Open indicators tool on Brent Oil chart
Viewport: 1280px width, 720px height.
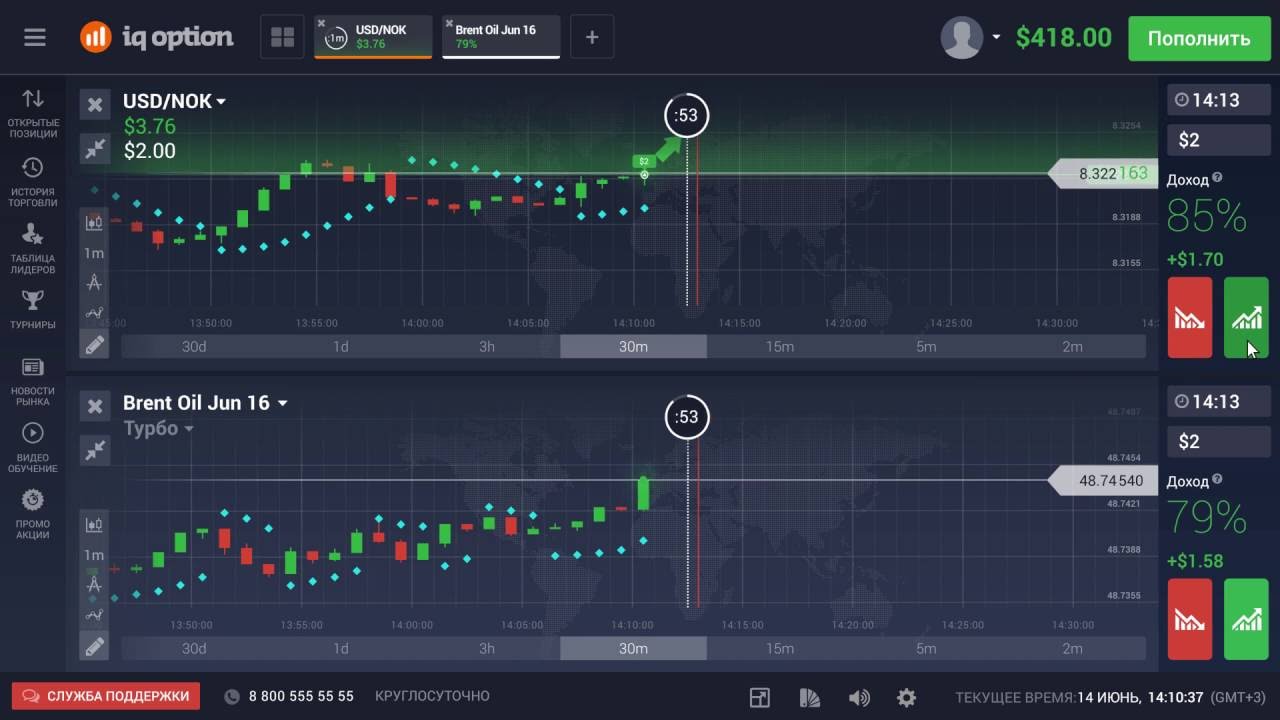pyautogui.click(x=94, y=614)
